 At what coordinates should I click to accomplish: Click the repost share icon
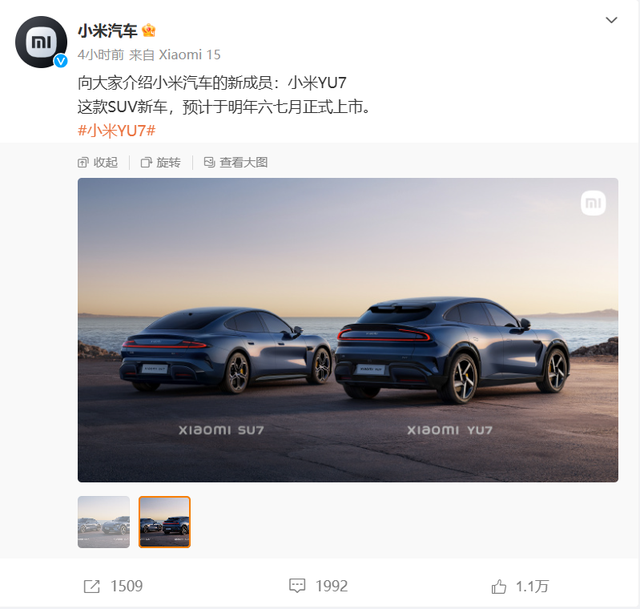coord(91,587)
